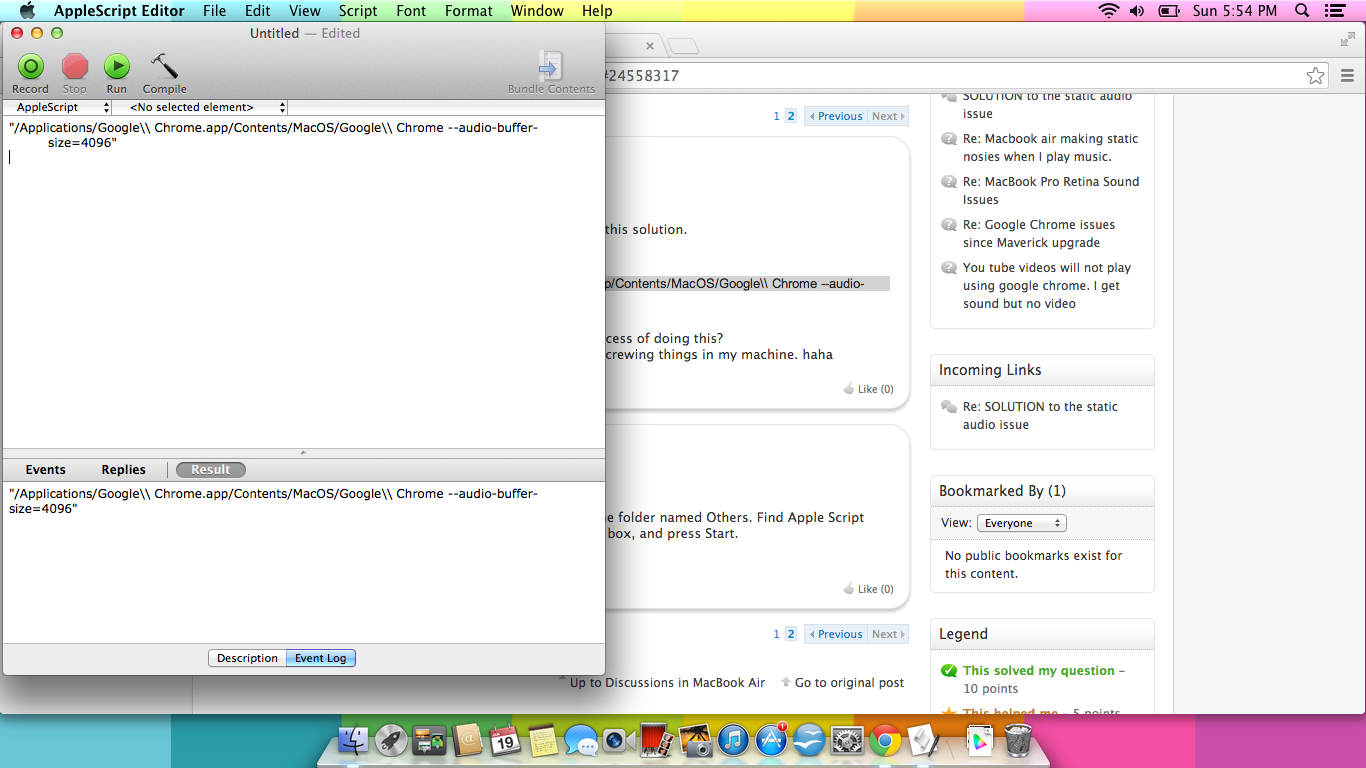Image resolution: width=1366 pixels, height=768 pixels.
Task: Expand the No selected element popup
Action: coord(199,107)
